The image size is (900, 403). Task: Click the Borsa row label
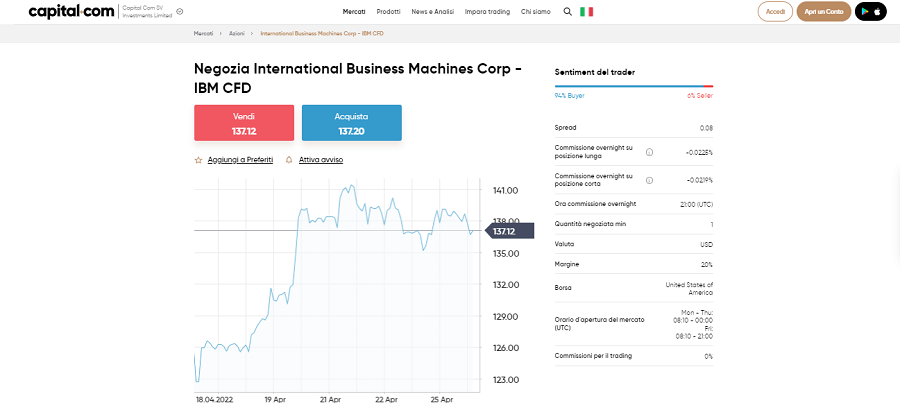click(x=563, y=288)
